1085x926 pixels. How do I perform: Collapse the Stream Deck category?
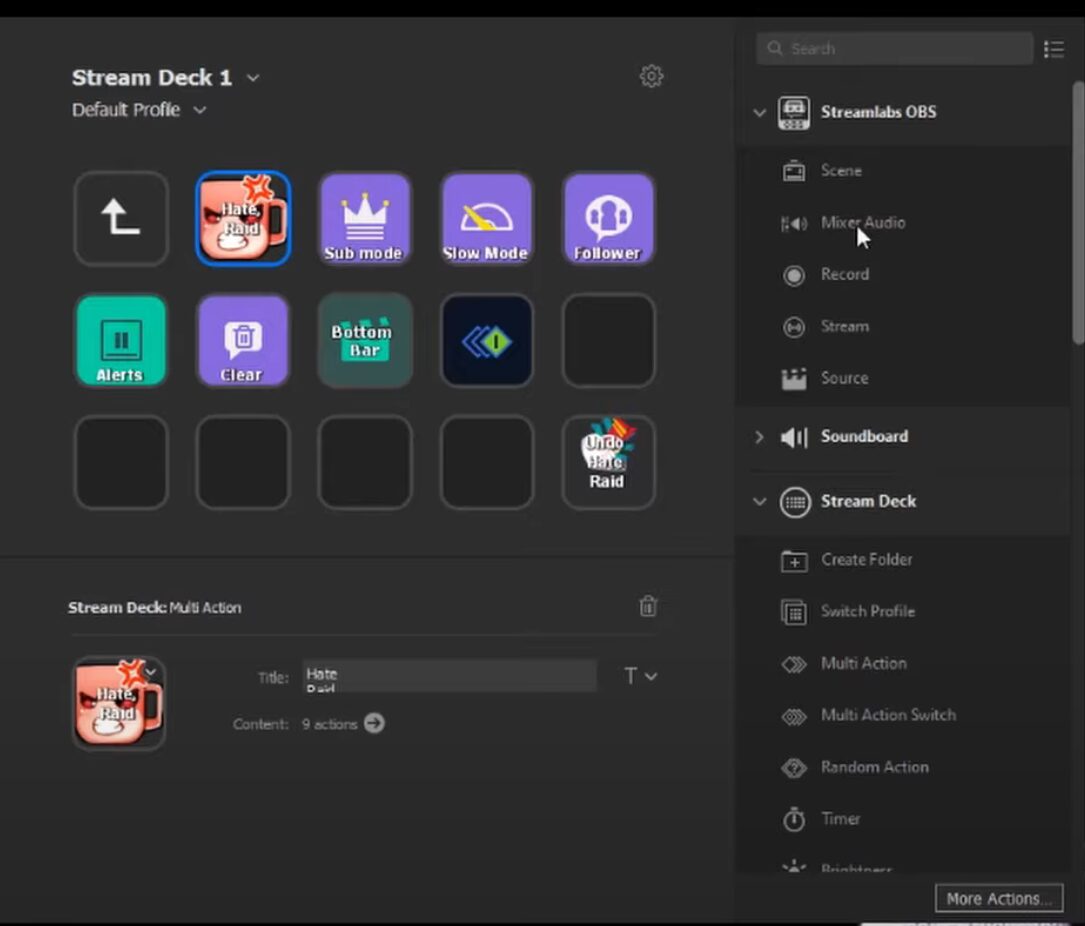[759, 502]
